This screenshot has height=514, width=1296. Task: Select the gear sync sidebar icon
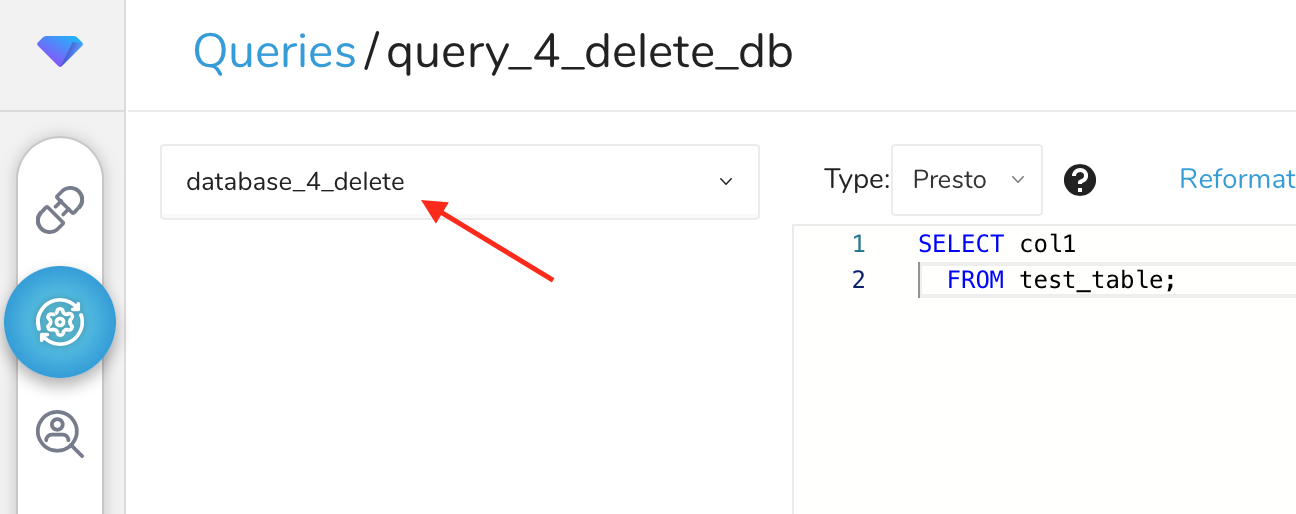(x=60, y=322)
